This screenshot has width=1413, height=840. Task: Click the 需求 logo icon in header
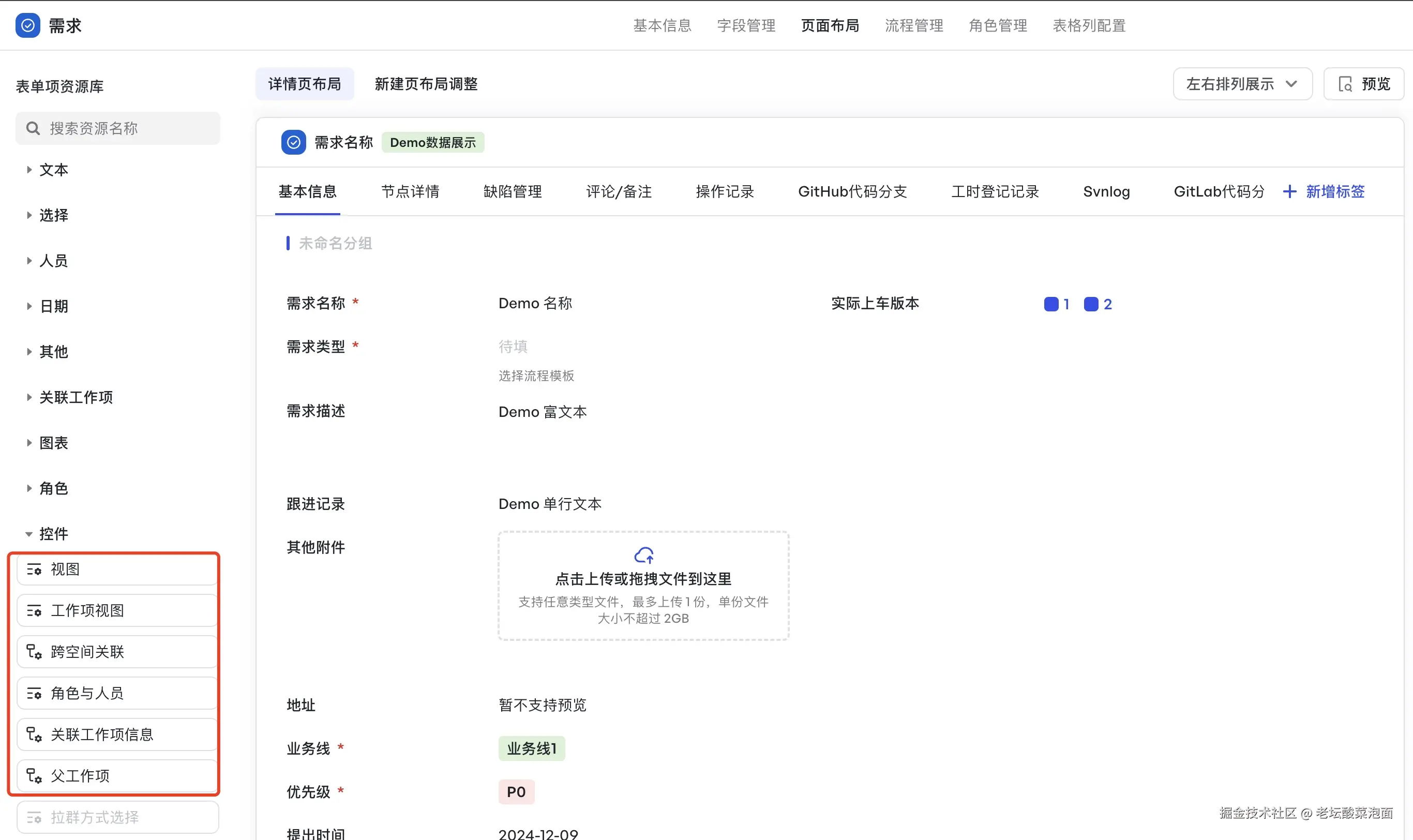27,25
